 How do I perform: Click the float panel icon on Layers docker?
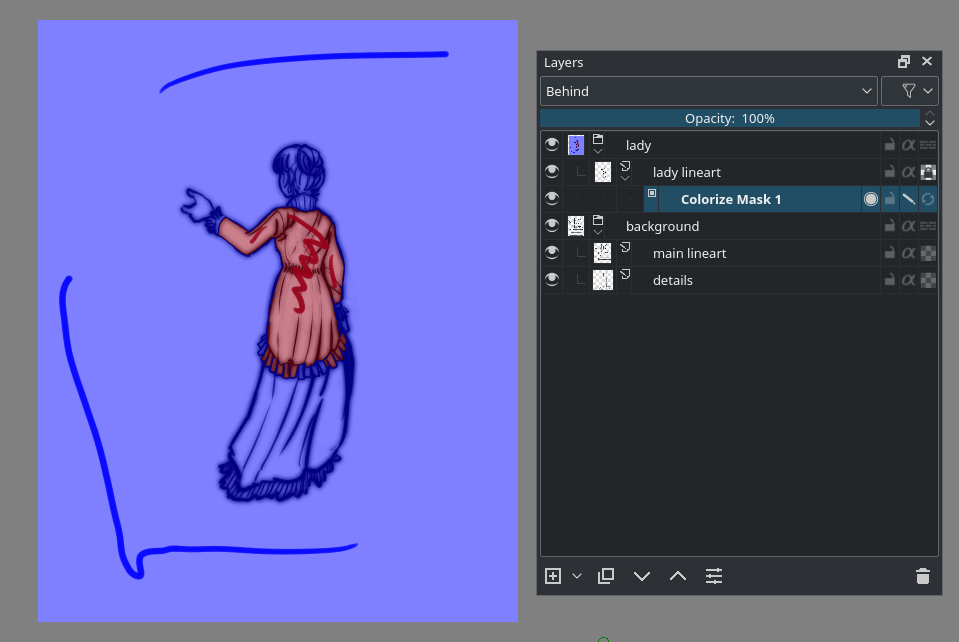pyautogui.click(x=903, y=61)
